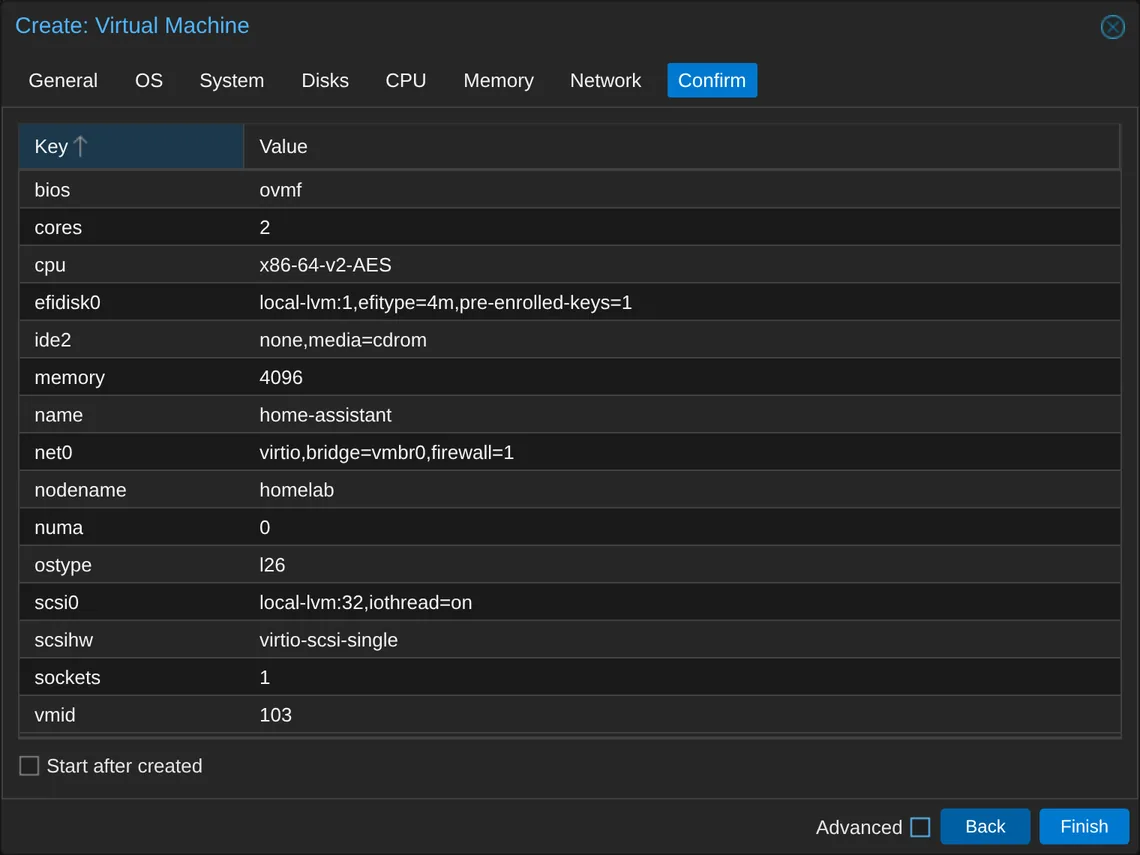Viewport: 1140px width, 855px height.
Task: Select the name key cell
Action: pos(131,415)
